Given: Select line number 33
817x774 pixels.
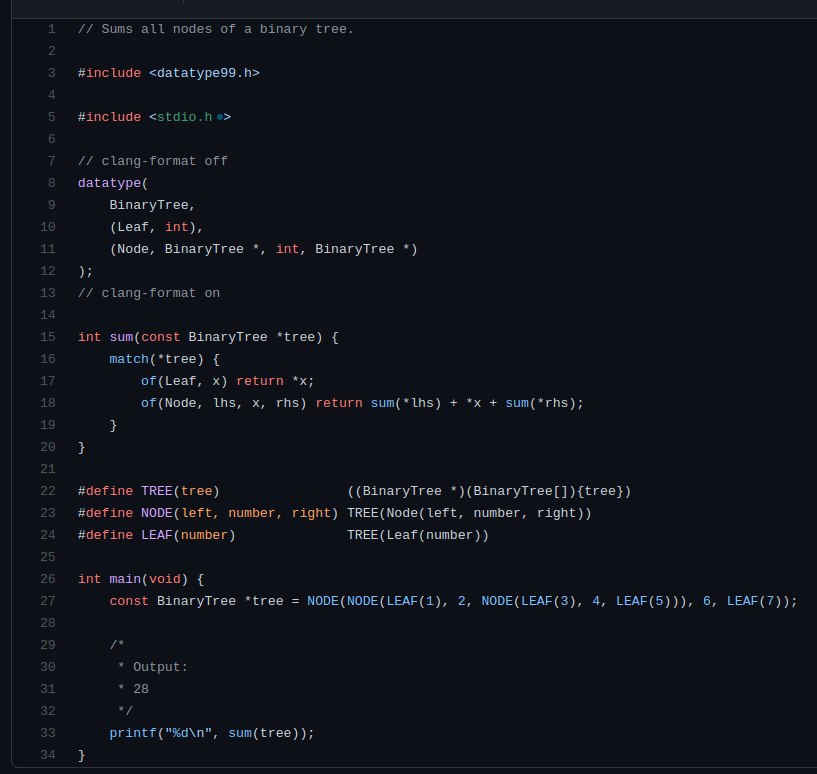Looking at the screenshot, I should [48, 733].
